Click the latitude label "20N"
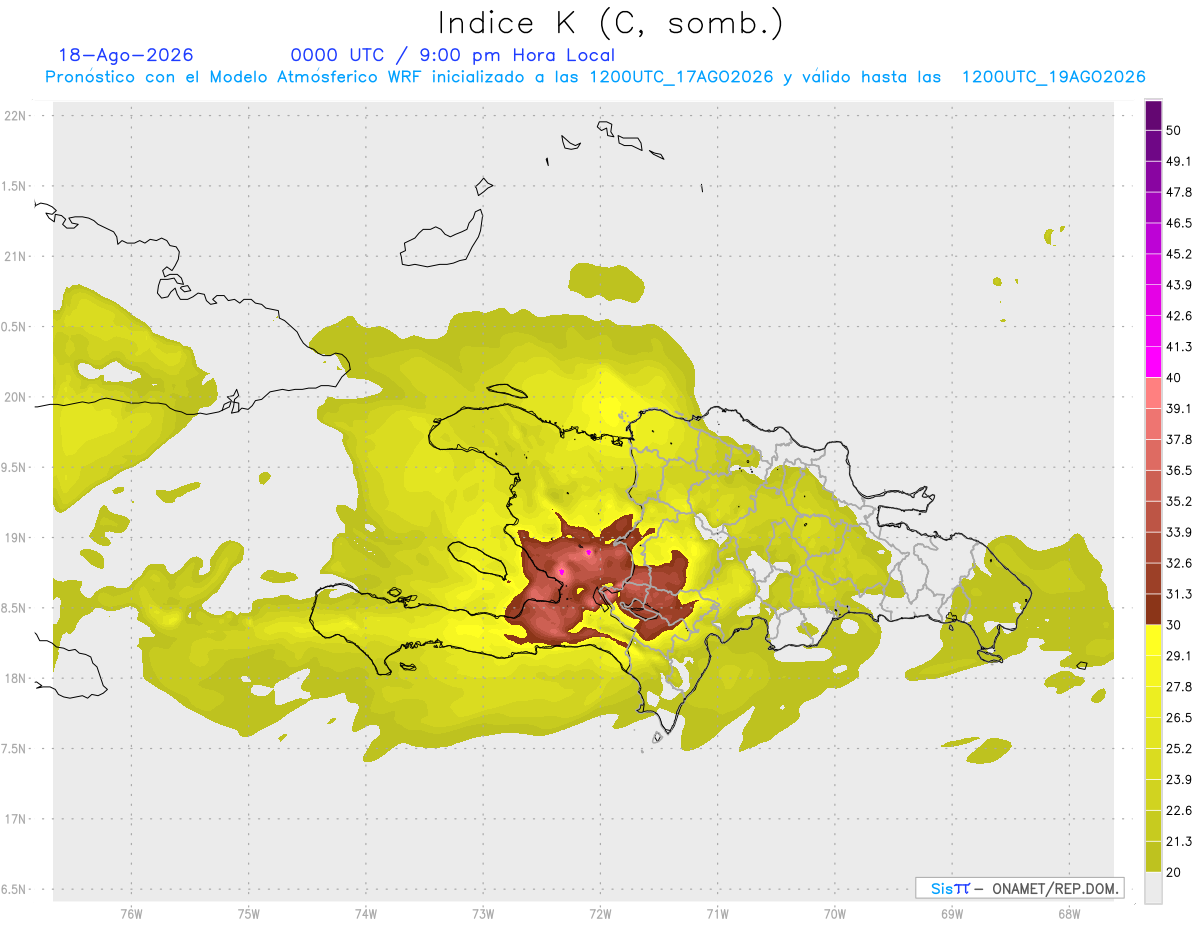The image size is (1200, 927). [x=15, y=397]
